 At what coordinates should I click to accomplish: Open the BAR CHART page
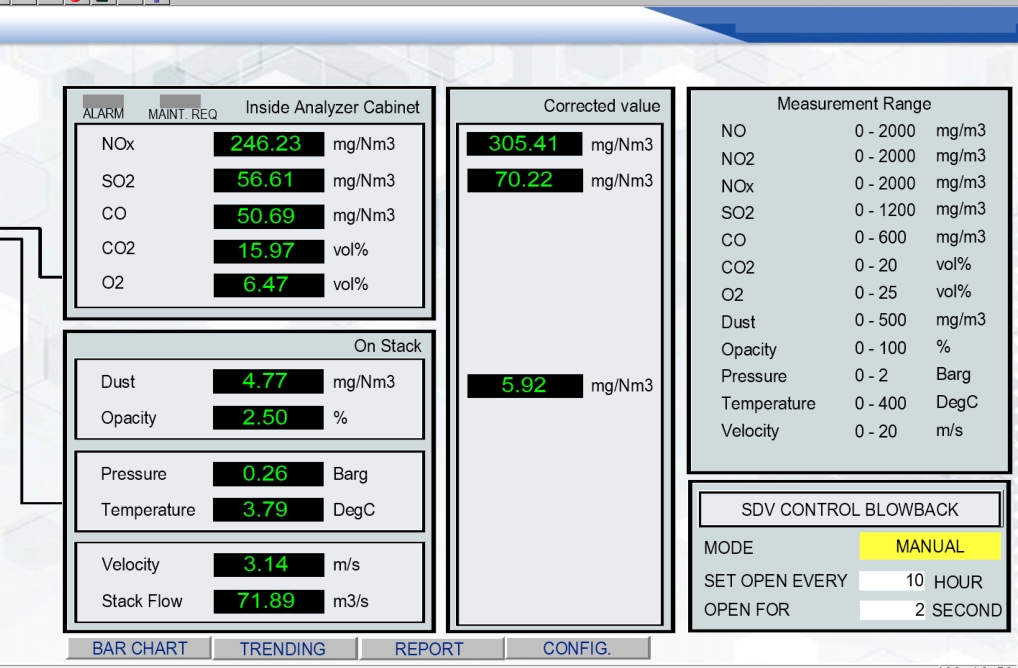pos(139,648)
